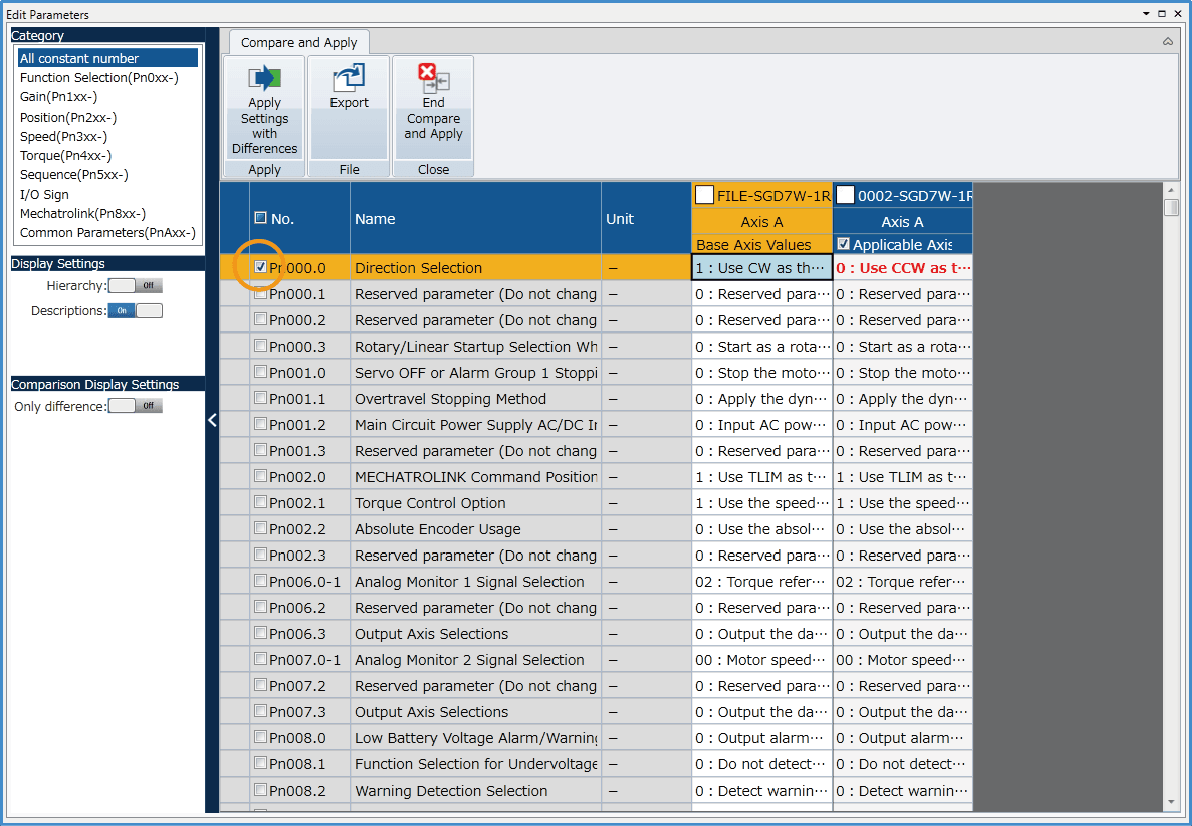The image size is (1192, 826).
Task: Enable the Only difference switch
Action: click(135, 406)
